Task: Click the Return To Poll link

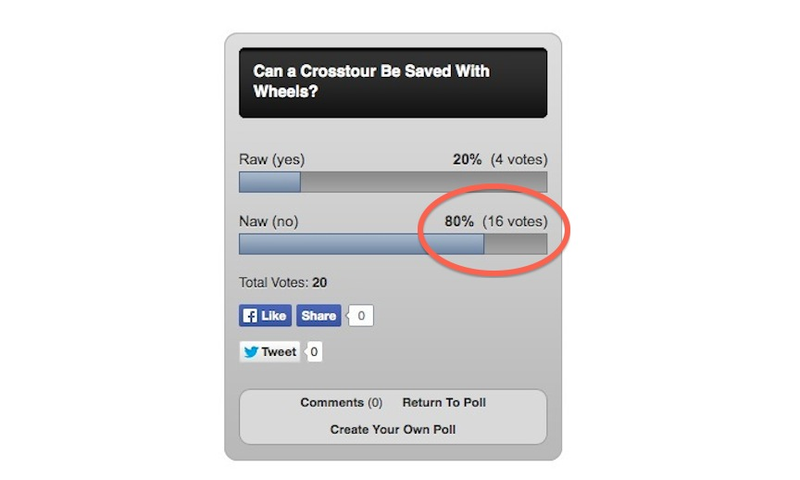Action: (x=444, y=402)
